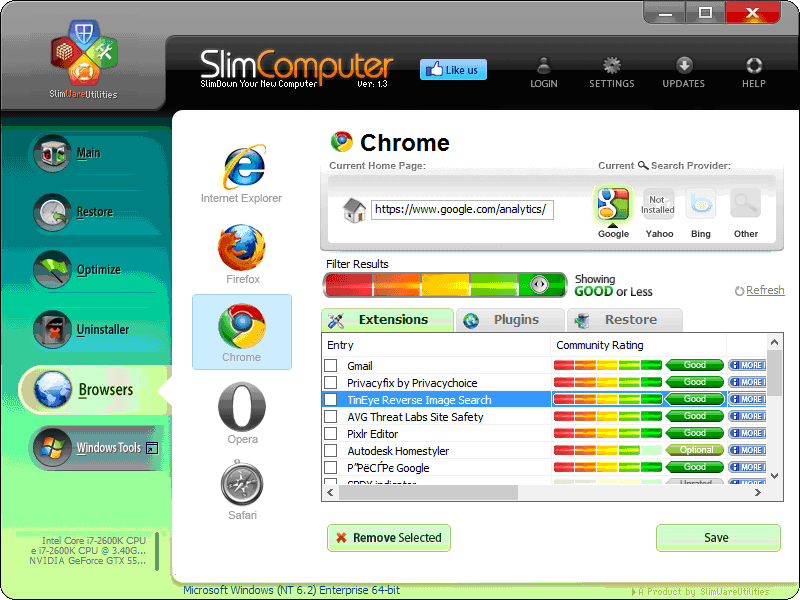Check the Pixlr Editor checkbox
The height and width of the screenshot is (600, 800).
331,434
